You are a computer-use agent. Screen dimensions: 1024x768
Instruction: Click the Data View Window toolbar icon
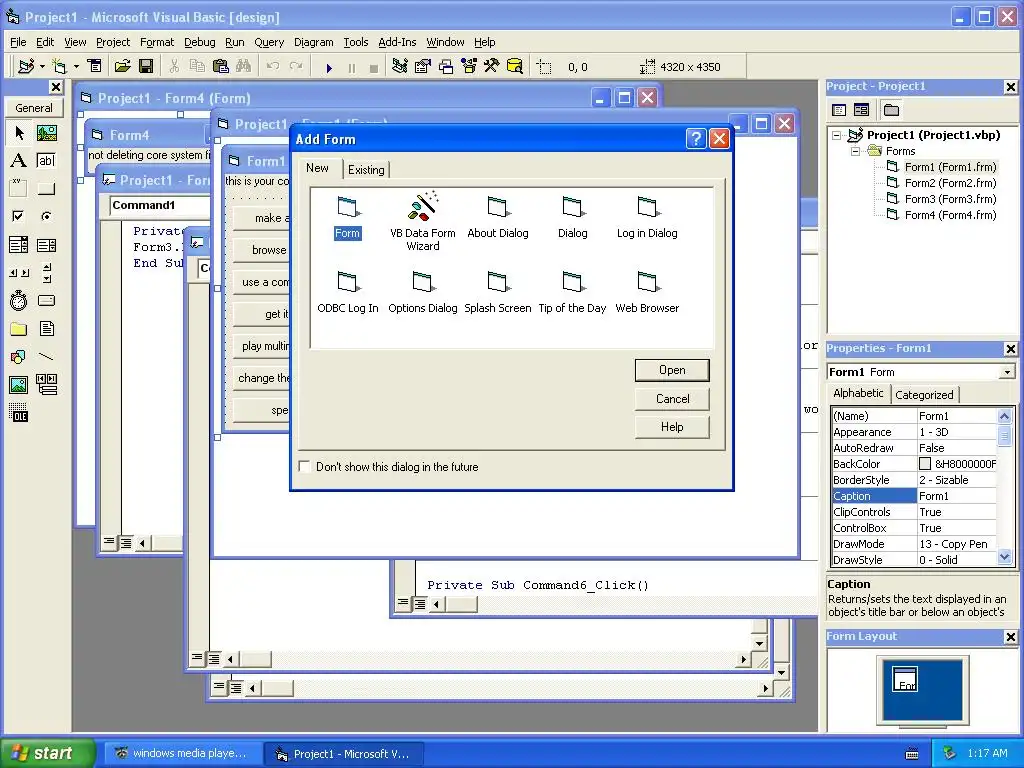click(x=515, y=67)
